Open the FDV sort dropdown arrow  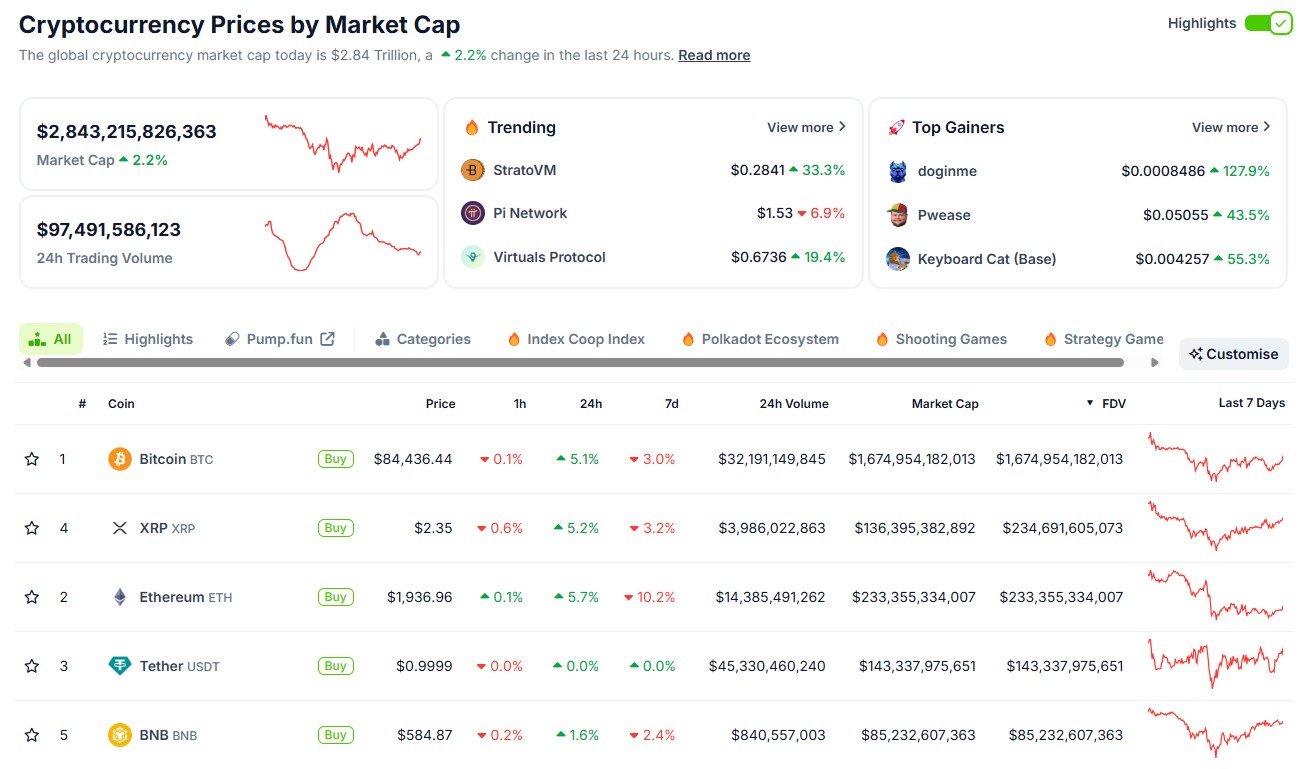pyautogui.click(x=1089, y=403)
